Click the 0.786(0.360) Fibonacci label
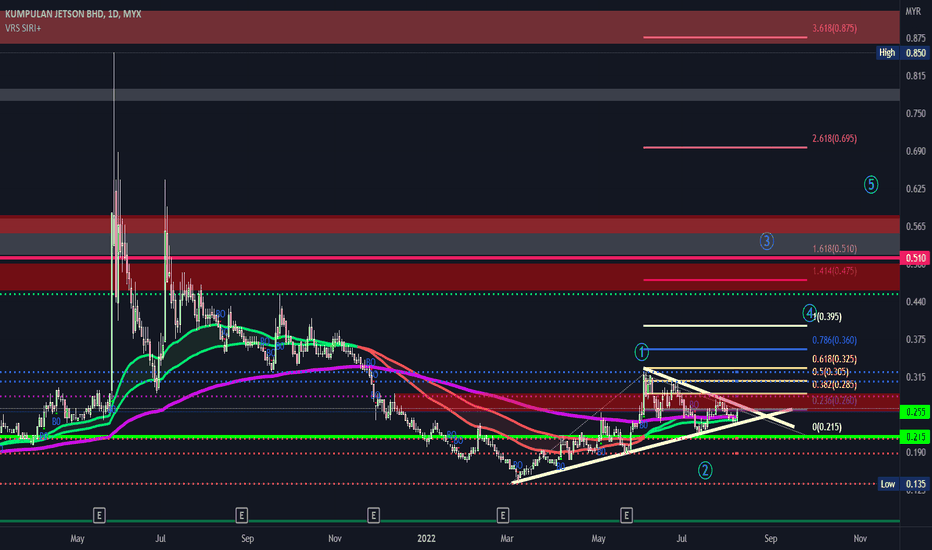 [x=835, y=340]
